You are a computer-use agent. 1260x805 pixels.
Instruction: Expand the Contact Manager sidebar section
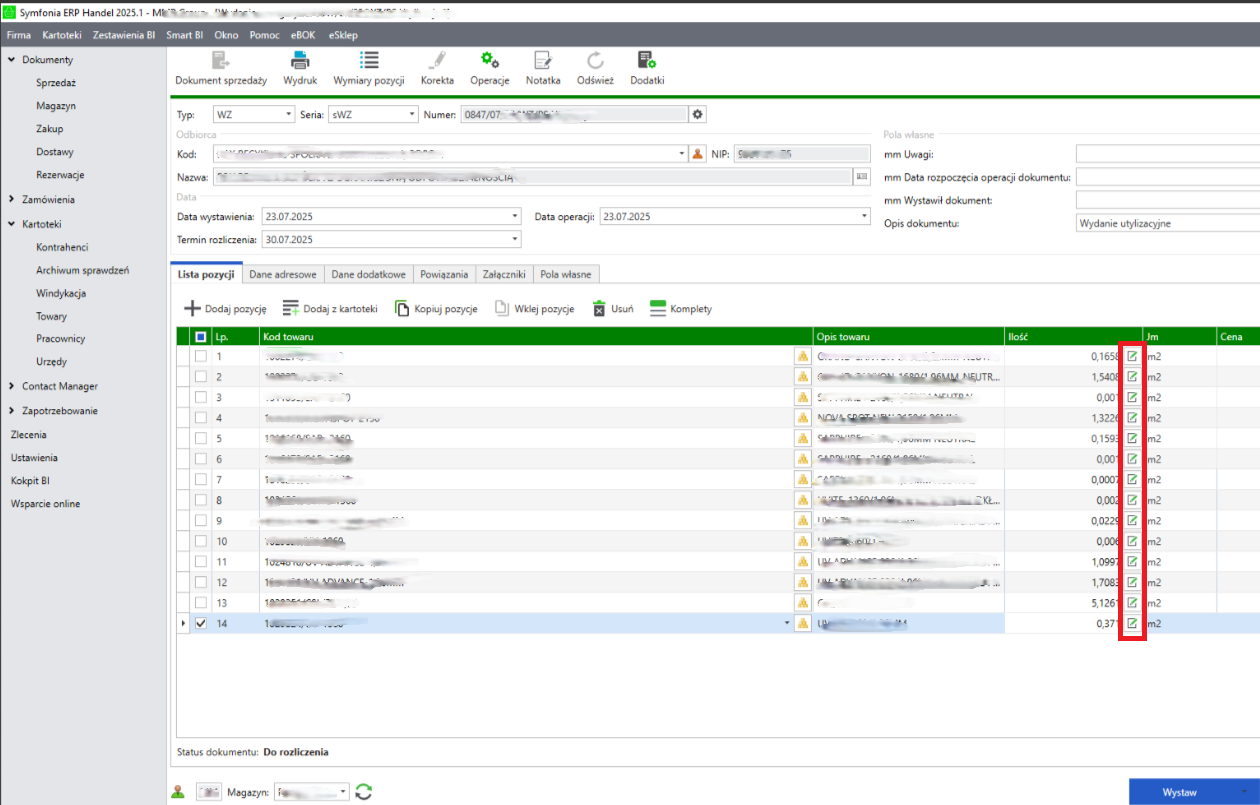[11, 386]
